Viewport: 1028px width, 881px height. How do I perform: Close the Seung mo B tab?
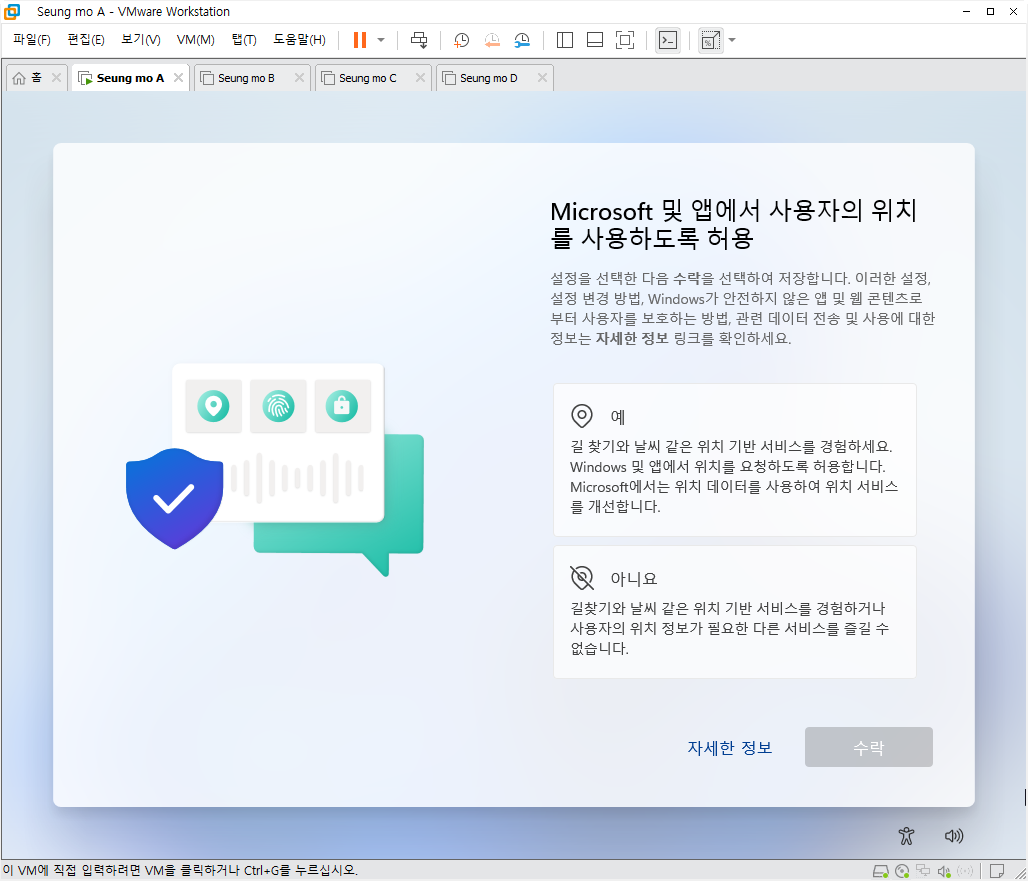(299, 78)
